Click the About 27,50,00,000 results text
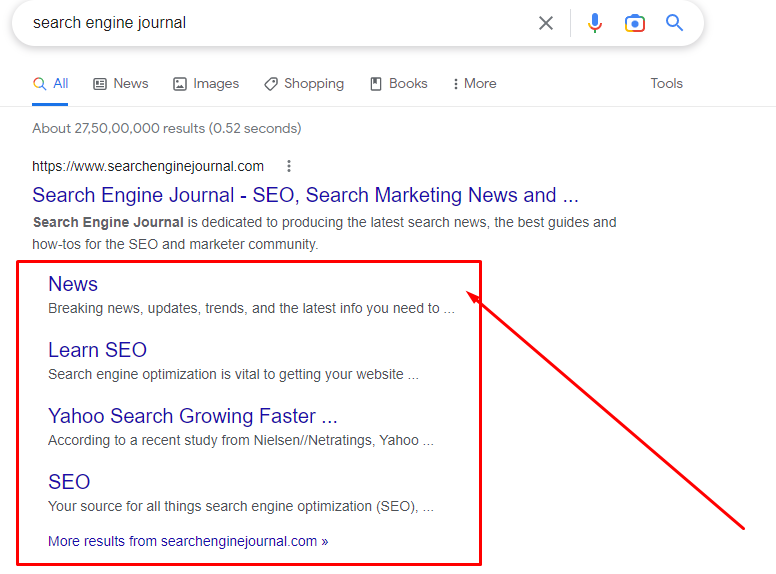This screenshot has width=776, height=574. (167, 129)
